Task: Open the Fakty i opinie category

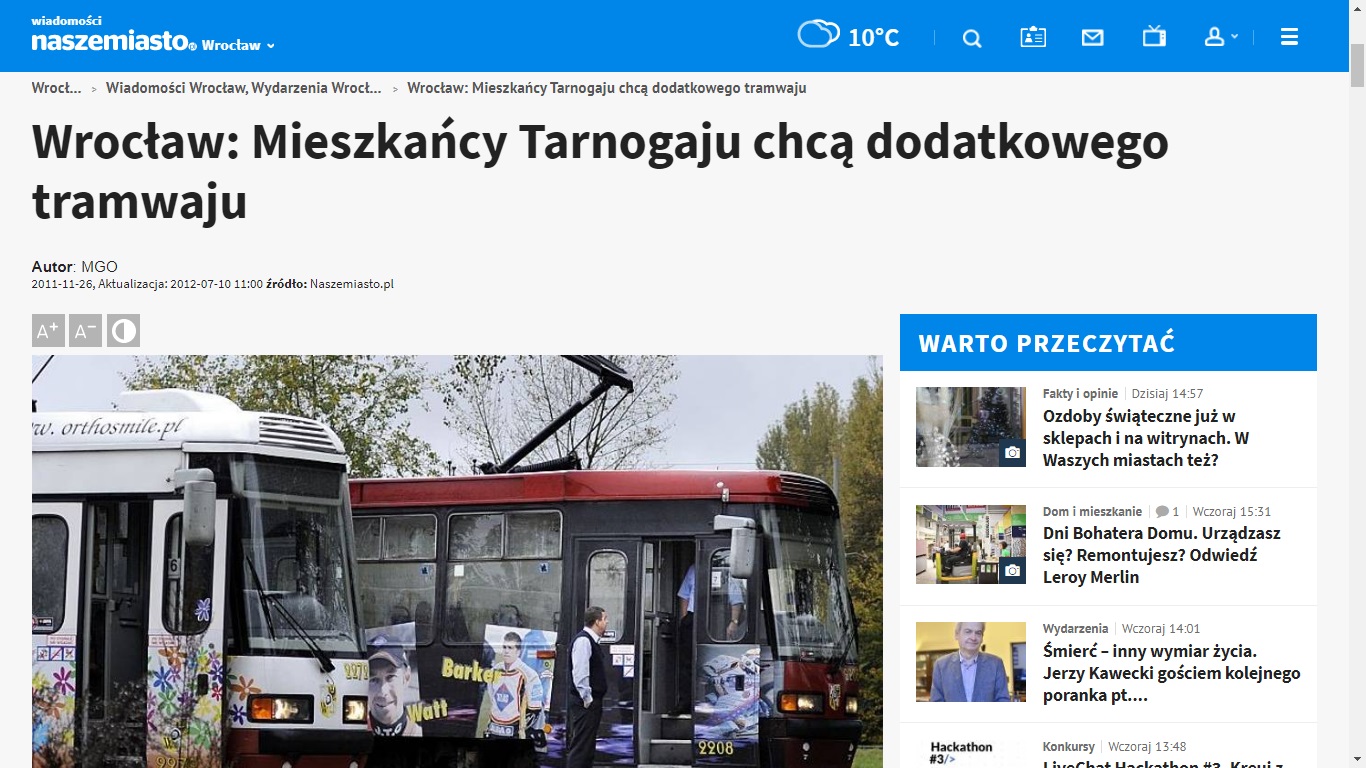Action: click(x=1080, y=394)
